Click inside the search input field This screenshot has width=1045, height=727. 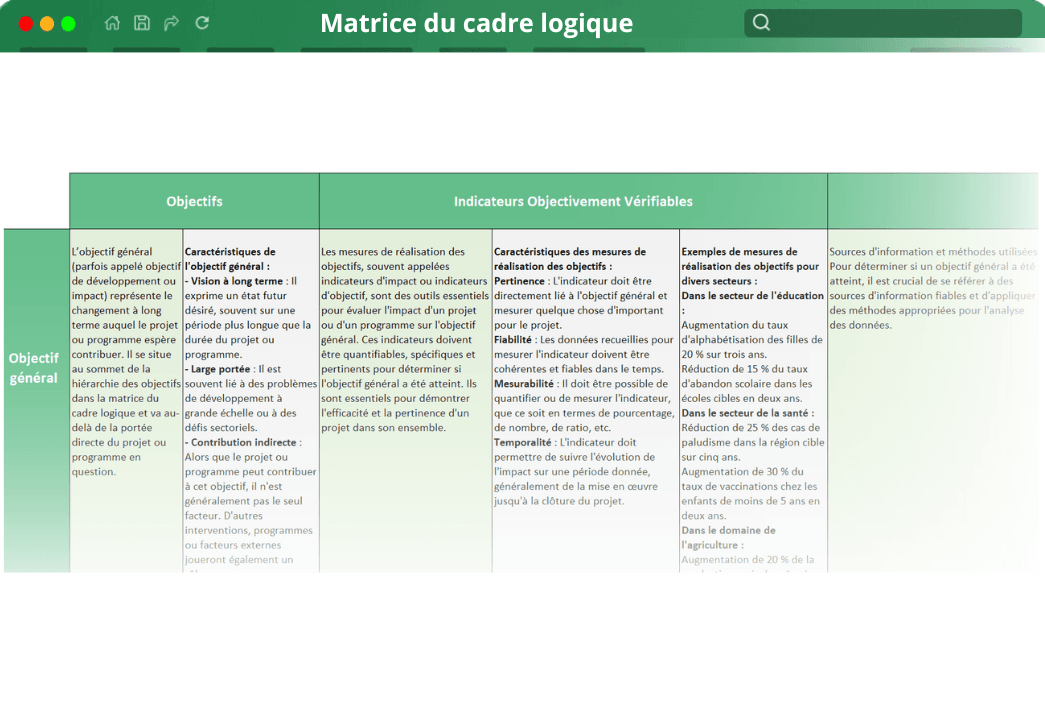tap(880, 21)
